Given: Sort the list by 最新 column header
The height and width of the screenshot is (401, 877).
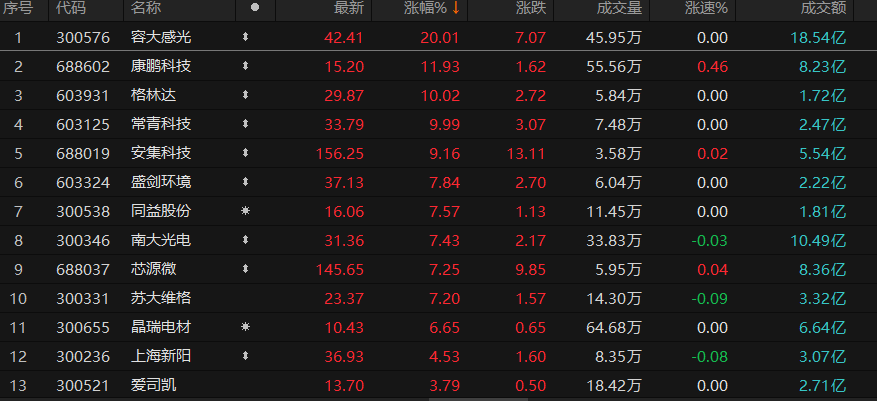Looking at the screenshot, I should (348, 9).
